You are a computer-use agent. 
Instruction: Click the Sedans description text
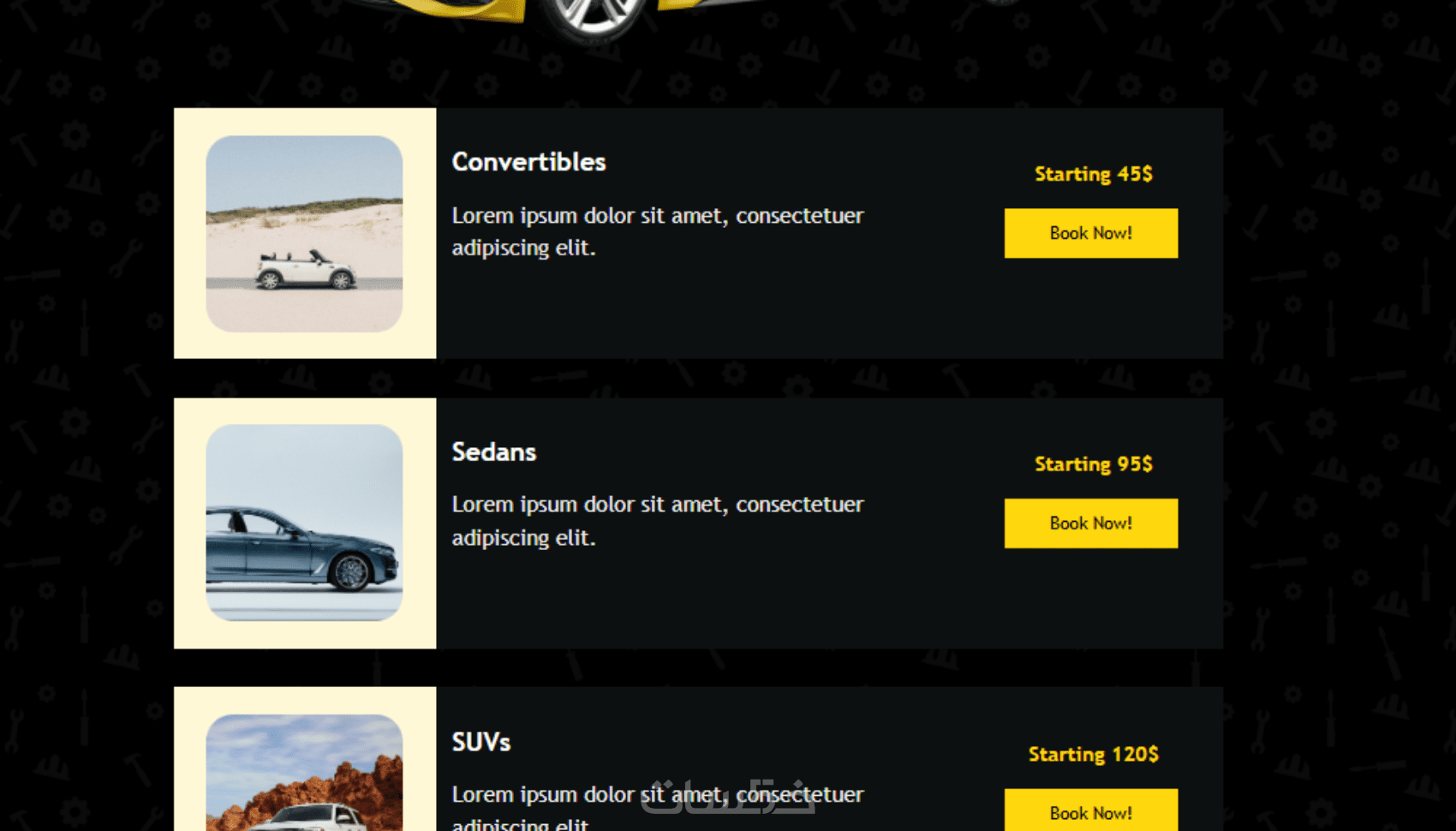(658, 521)
